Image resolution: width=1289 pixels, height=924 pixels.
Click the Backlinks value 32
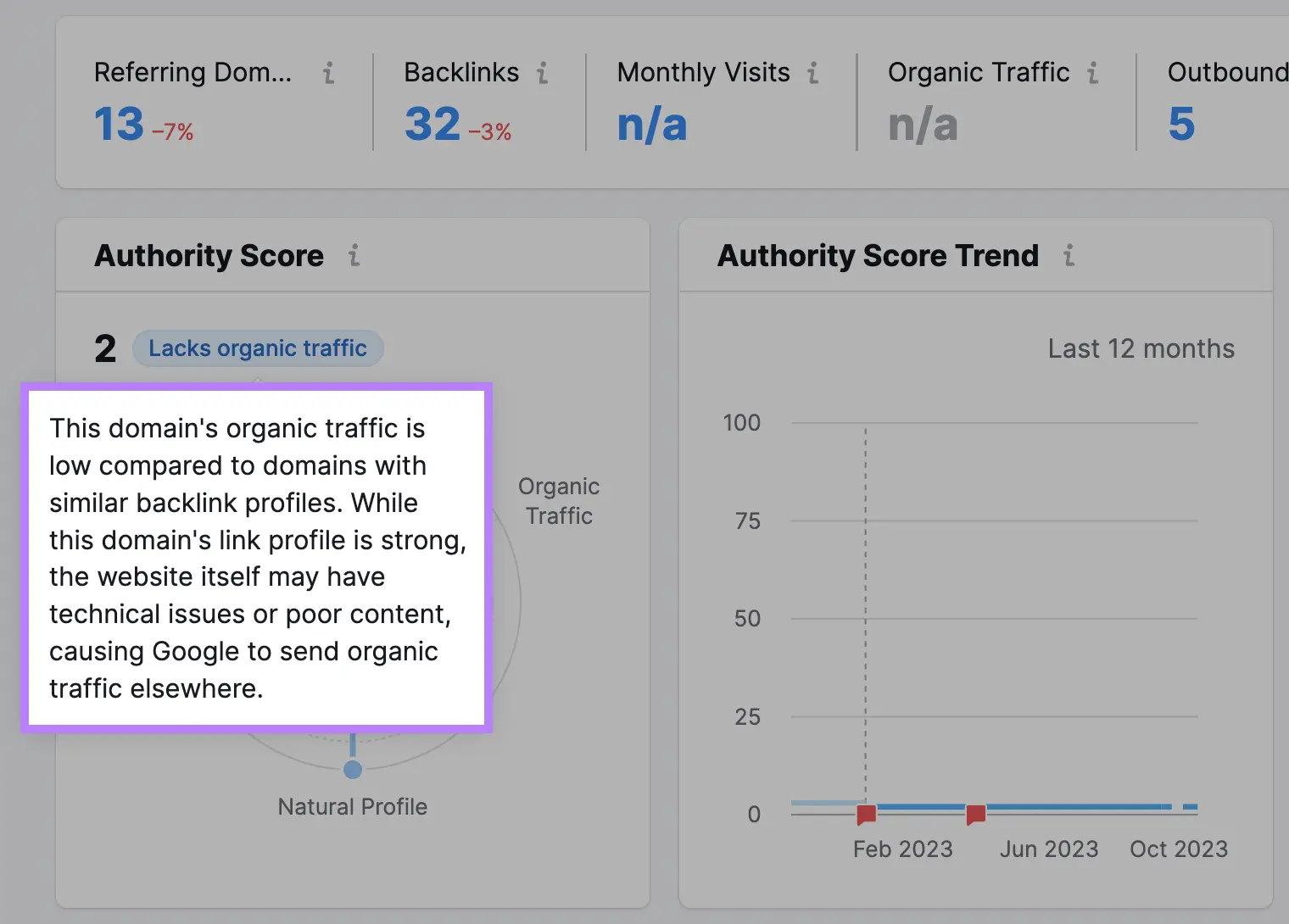(432, 124)
